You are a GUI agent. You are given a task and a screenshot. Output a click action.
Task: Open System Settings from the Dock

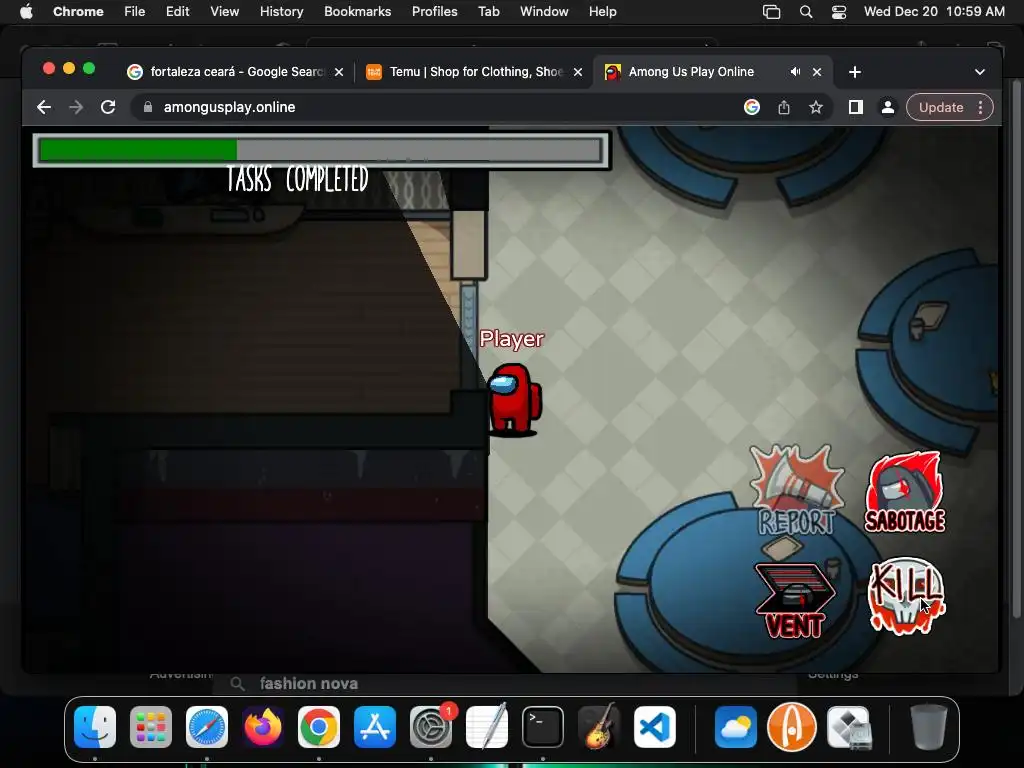click(431, 727)
